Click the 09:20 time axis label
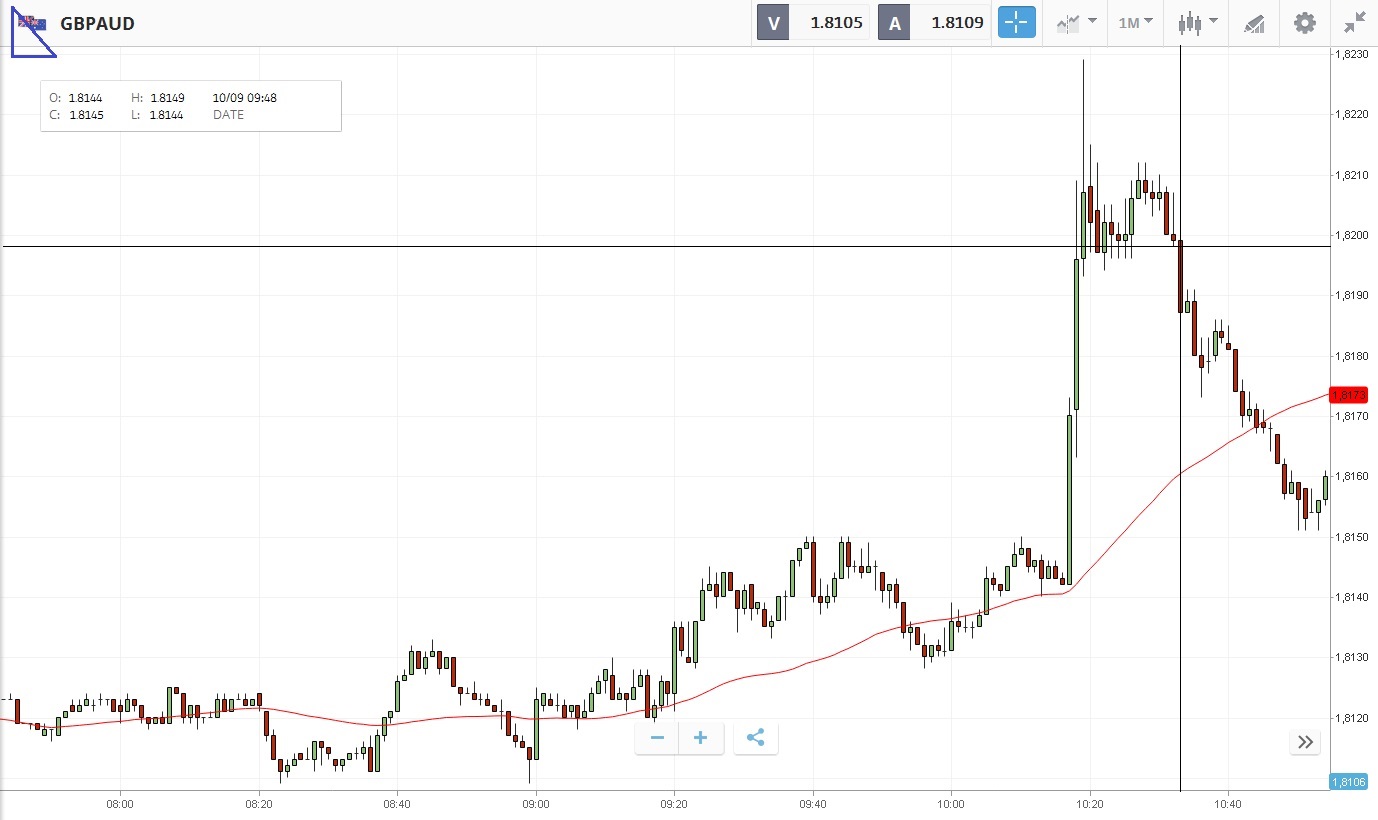This screenshot has width=1378, height=820. (x=674, y=803)
